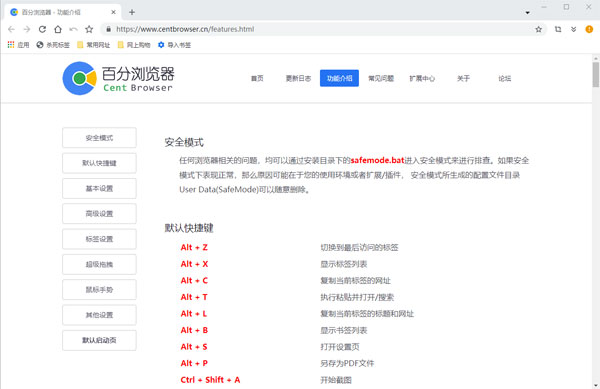600x389 pixels.
Task: Click the page vertical scrollbar thumb
Action: pos(596,74)
